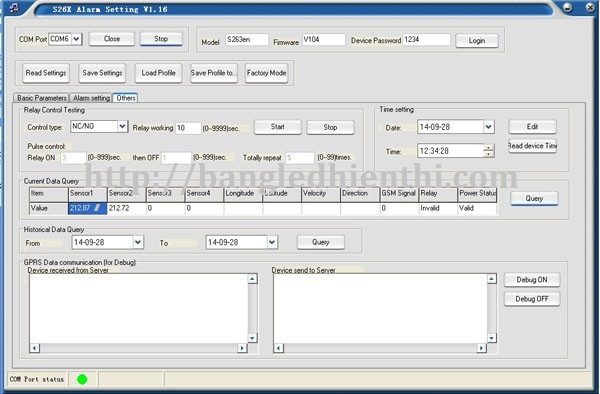The width and height of the screenshot is (600, 394).
Task: Click the Read Settings button
Action: 46,73
